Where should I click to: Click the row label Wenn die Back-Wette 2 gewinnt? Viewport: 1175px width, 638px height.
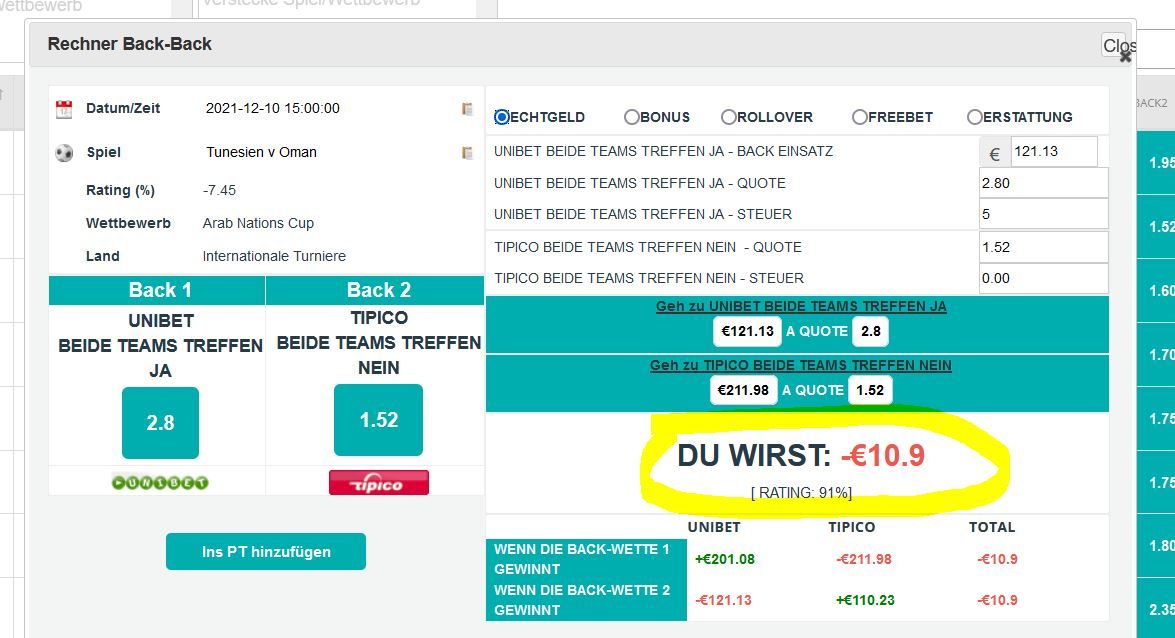click(586, 601)
